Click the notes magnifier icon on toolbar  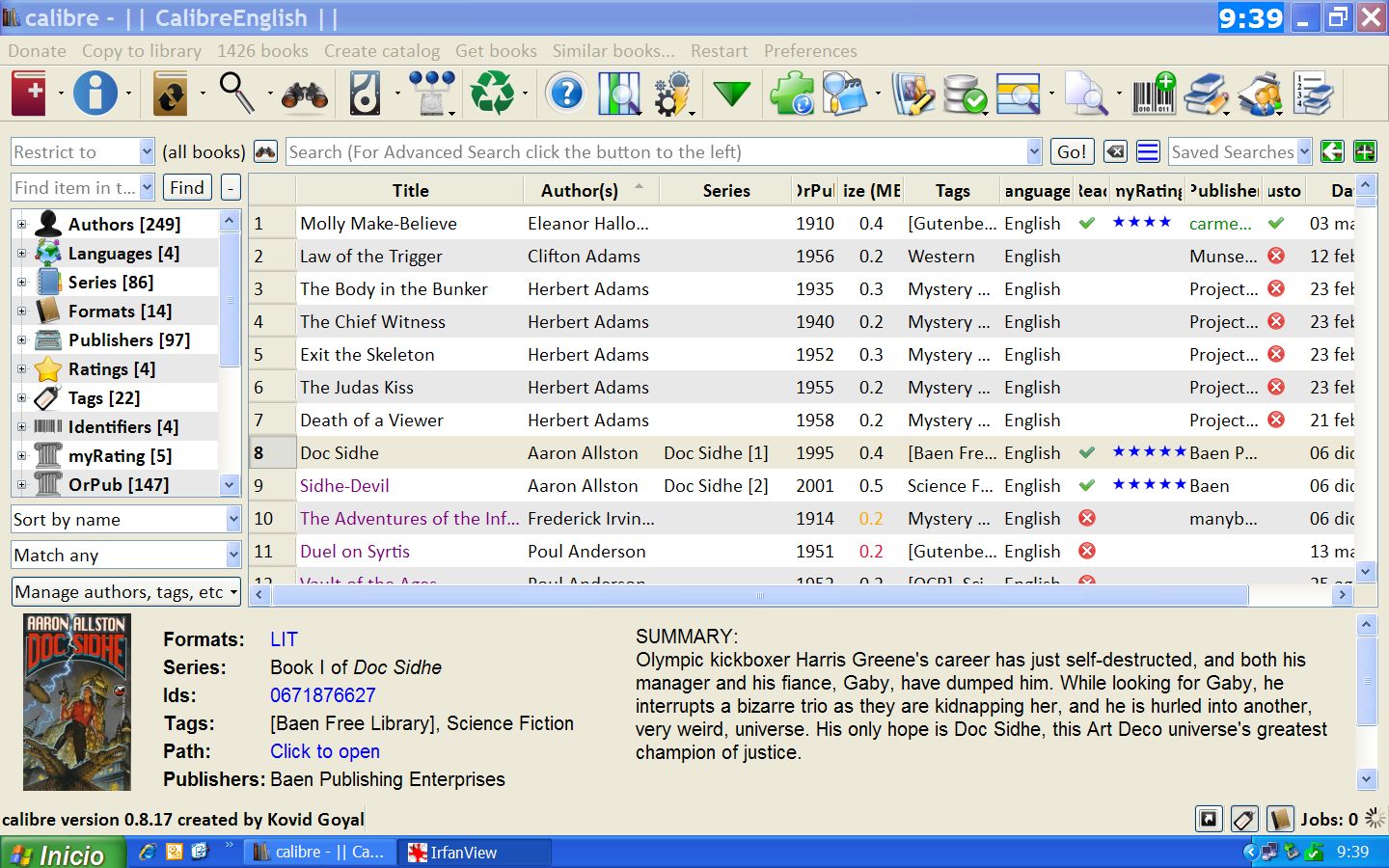tap(844, 94)
